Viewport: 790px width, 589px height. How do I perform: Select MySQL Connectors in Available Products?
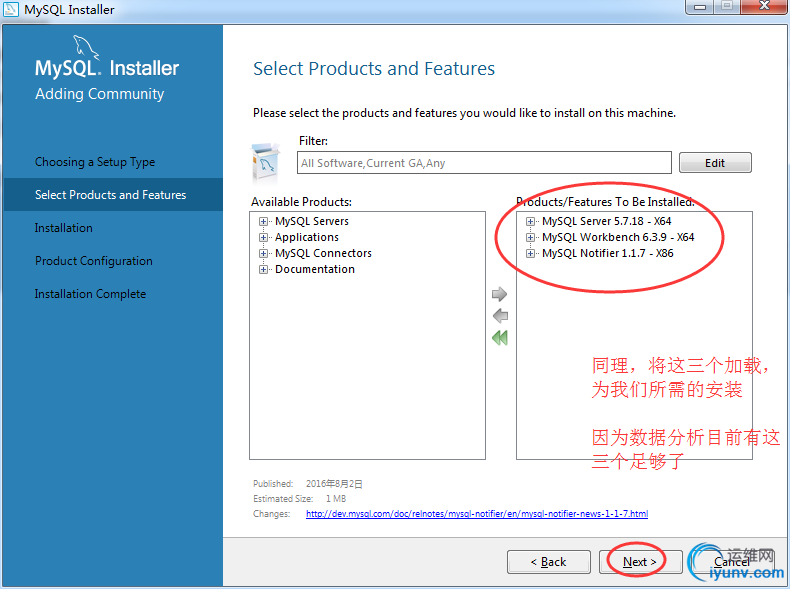coord(323,253)
